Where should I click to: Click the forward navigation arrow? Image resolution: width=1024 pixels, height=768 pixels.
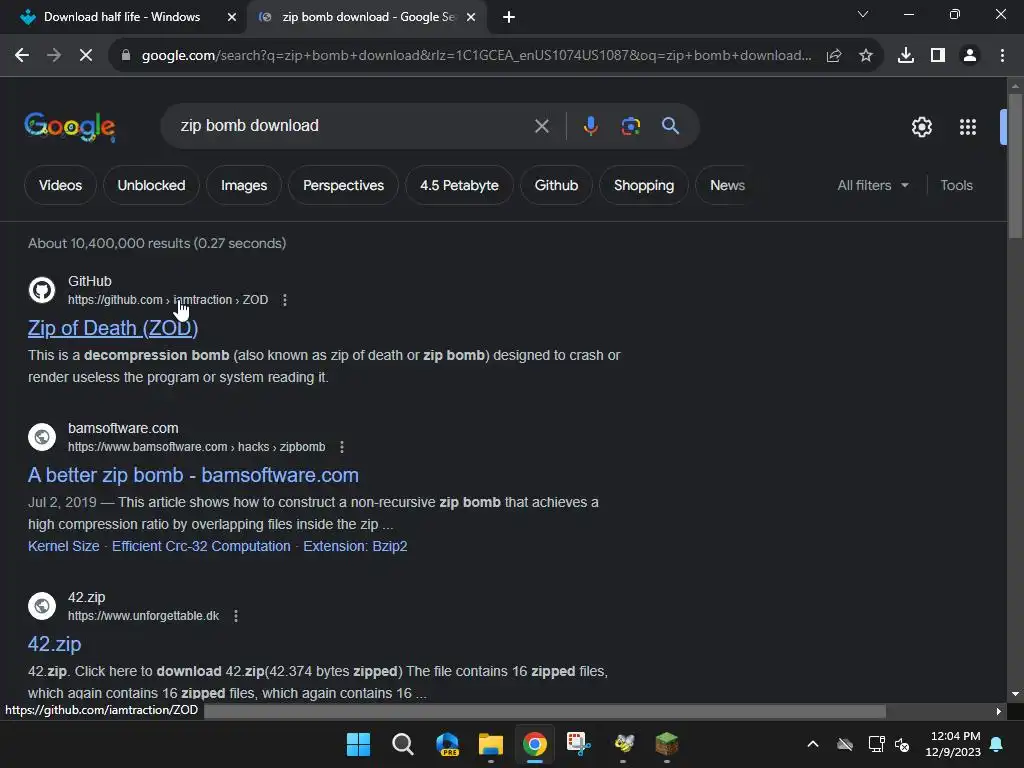click(x=54, y=56)
